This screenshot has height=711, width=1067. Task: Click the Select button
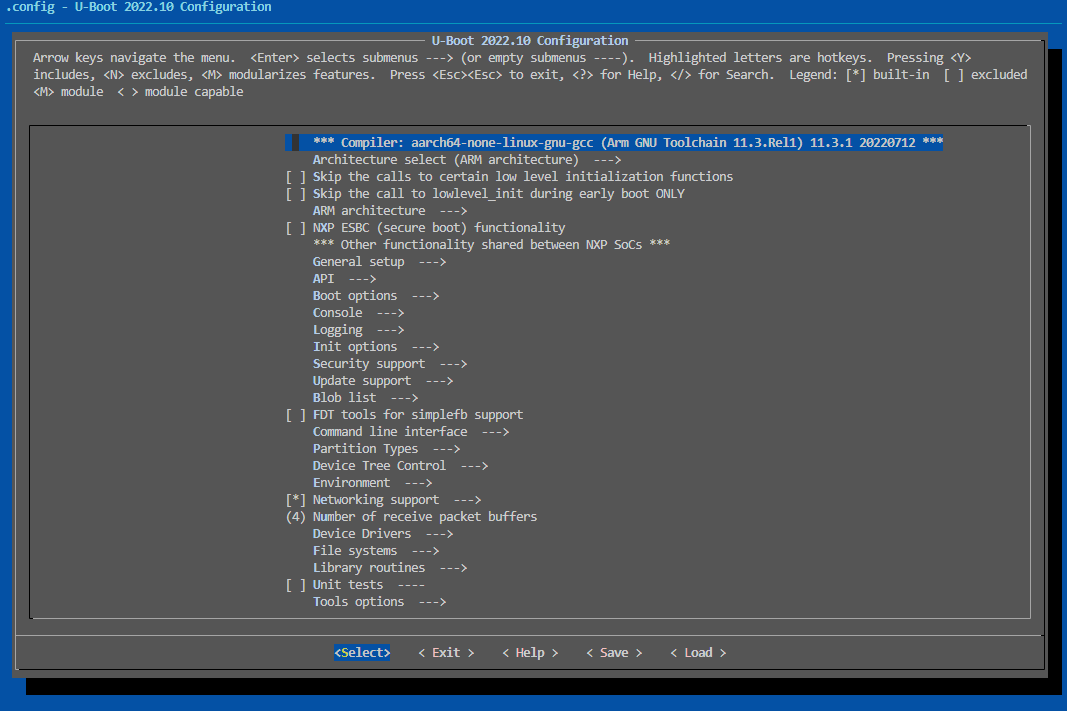pyautogui.click(x=362, y=652)
